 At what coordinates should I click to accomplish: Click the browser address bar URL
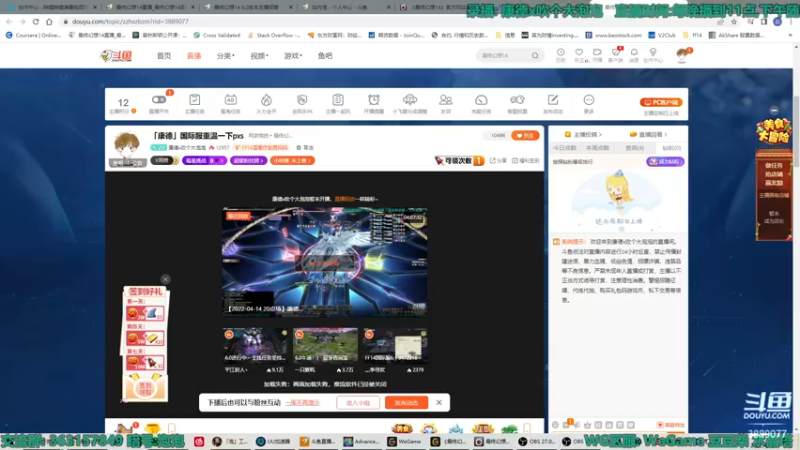click(130, 21)
